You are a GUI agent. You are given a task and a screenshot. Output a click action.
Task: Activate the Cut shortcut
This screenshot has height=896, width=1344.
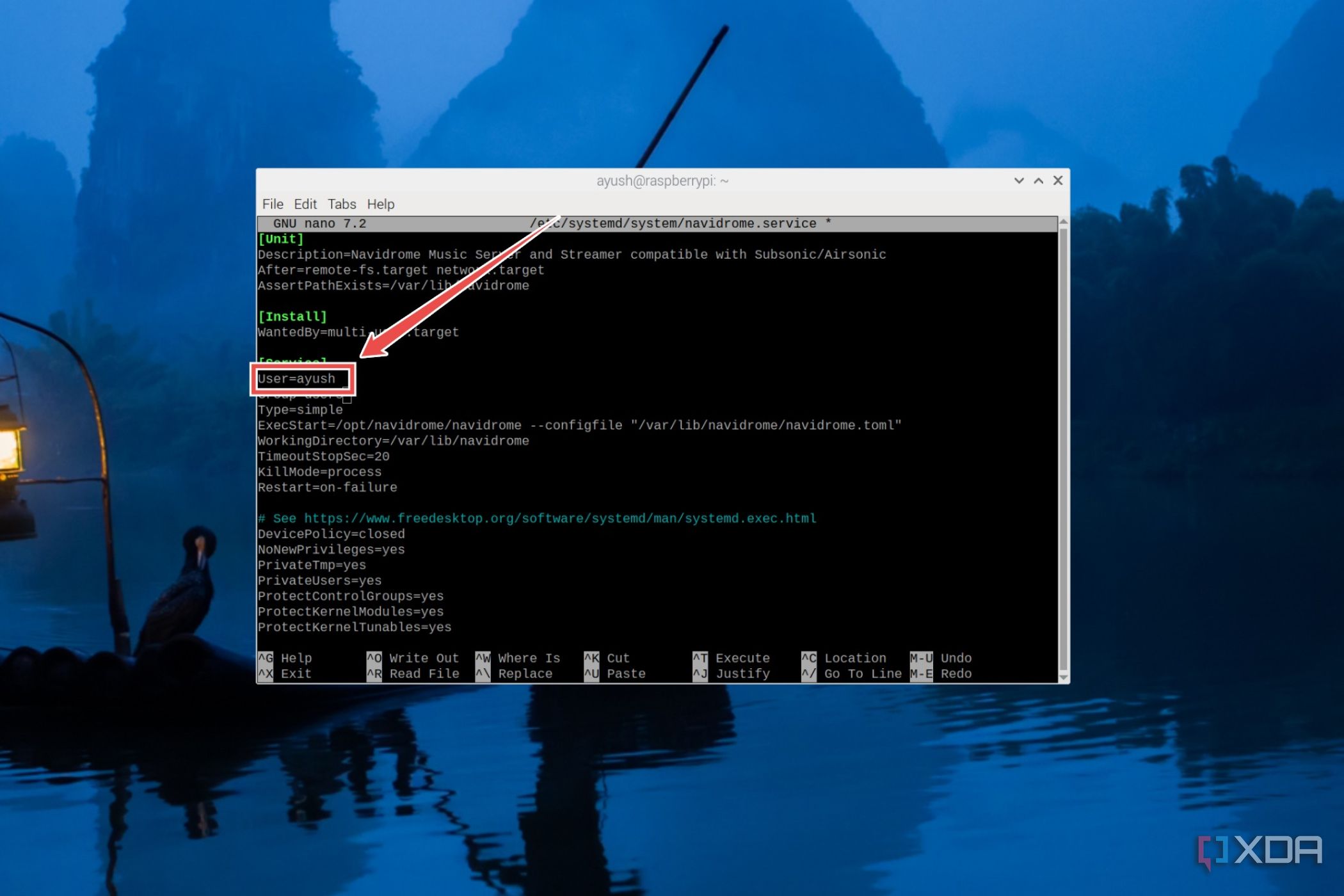coord(618,657)
